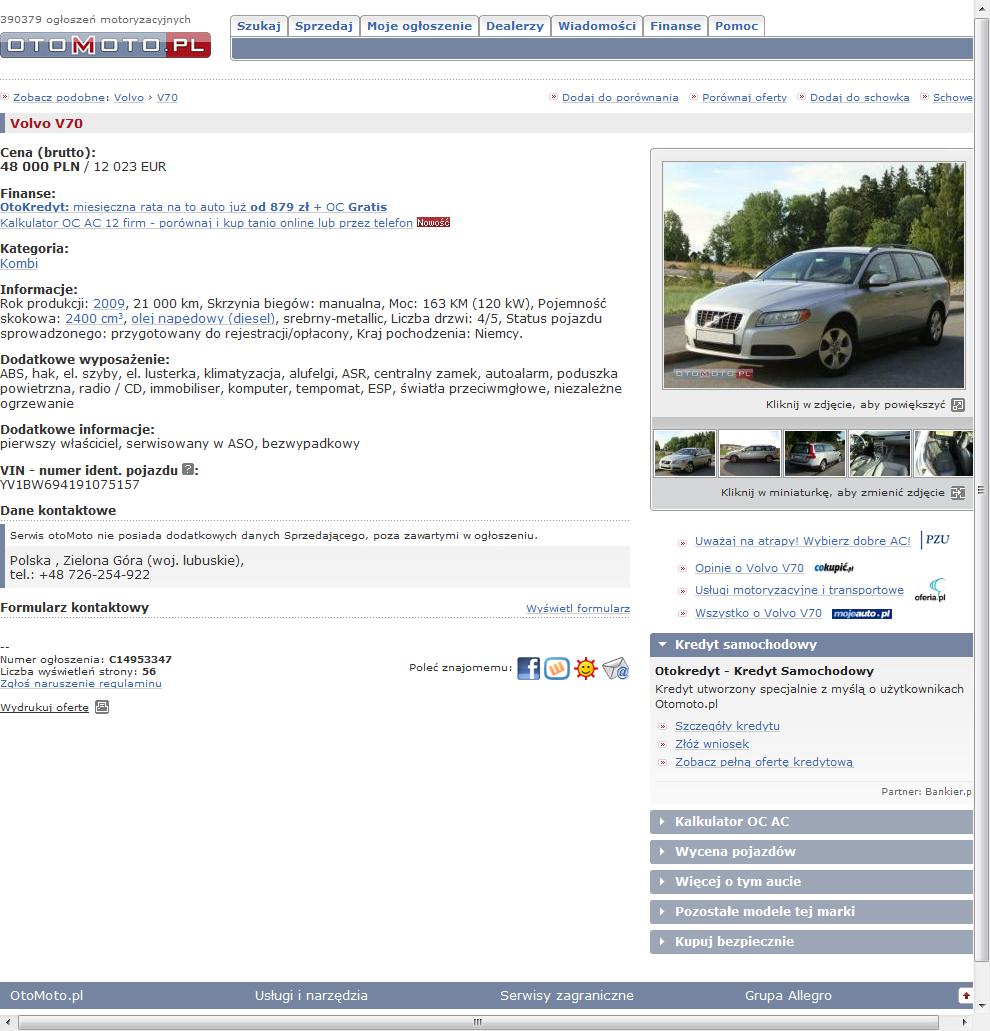
Task: Open Zobacz pełną ofertę kredytową link
Action: [x=764, y=762]
